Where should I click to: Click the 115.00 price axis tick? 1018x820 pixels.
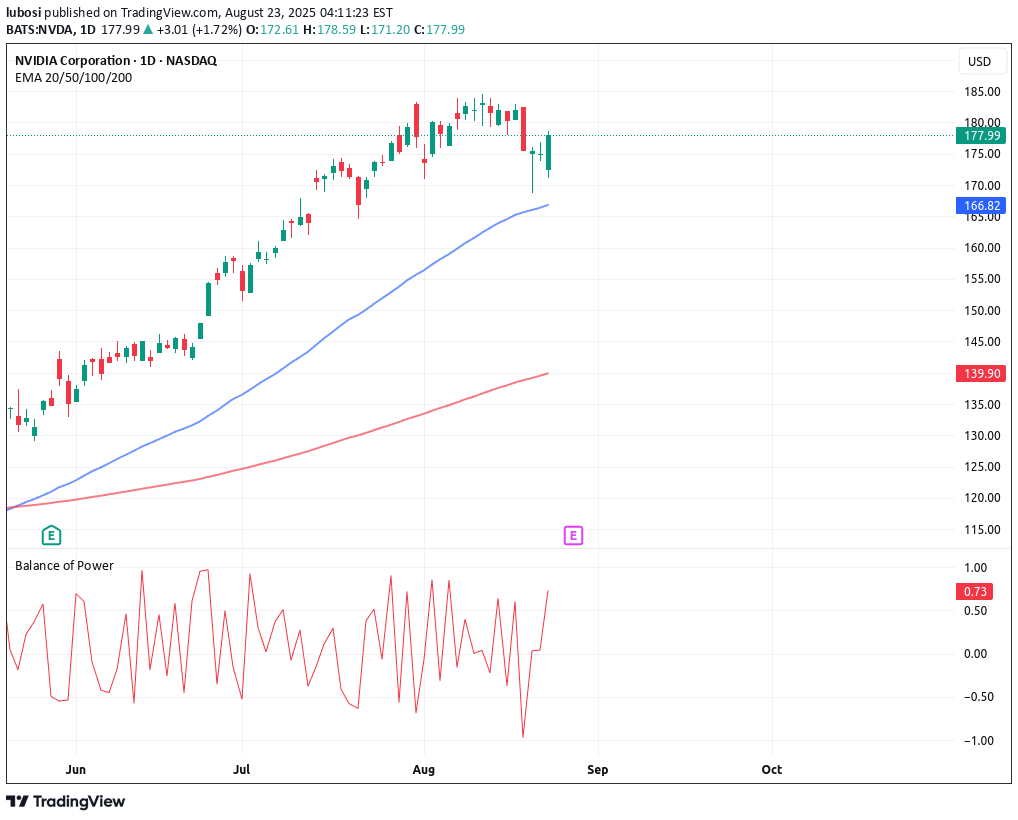point(982,530)
